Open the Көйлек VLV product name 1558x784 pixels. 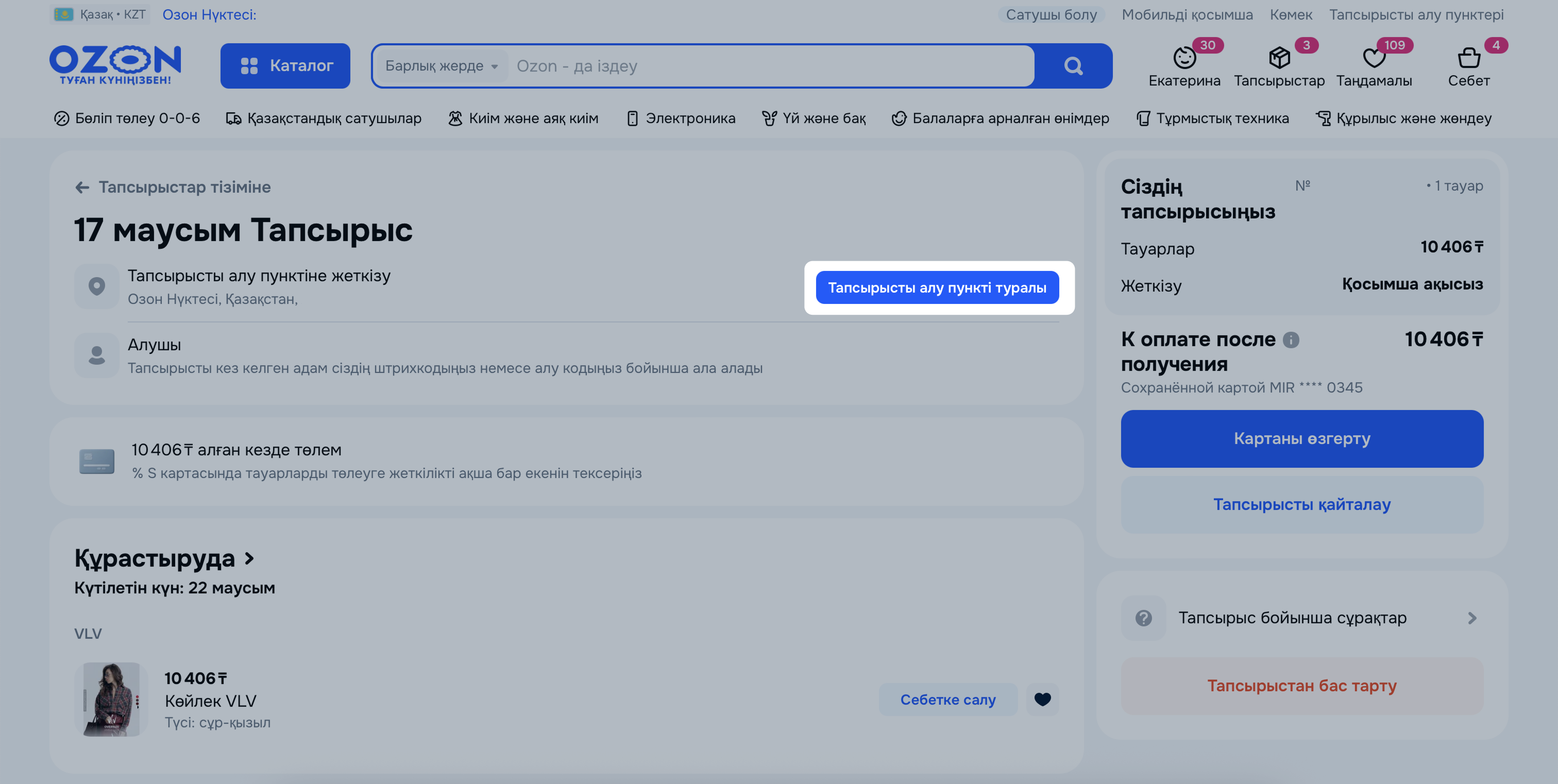pyautogui.click(x=211, y=701)
